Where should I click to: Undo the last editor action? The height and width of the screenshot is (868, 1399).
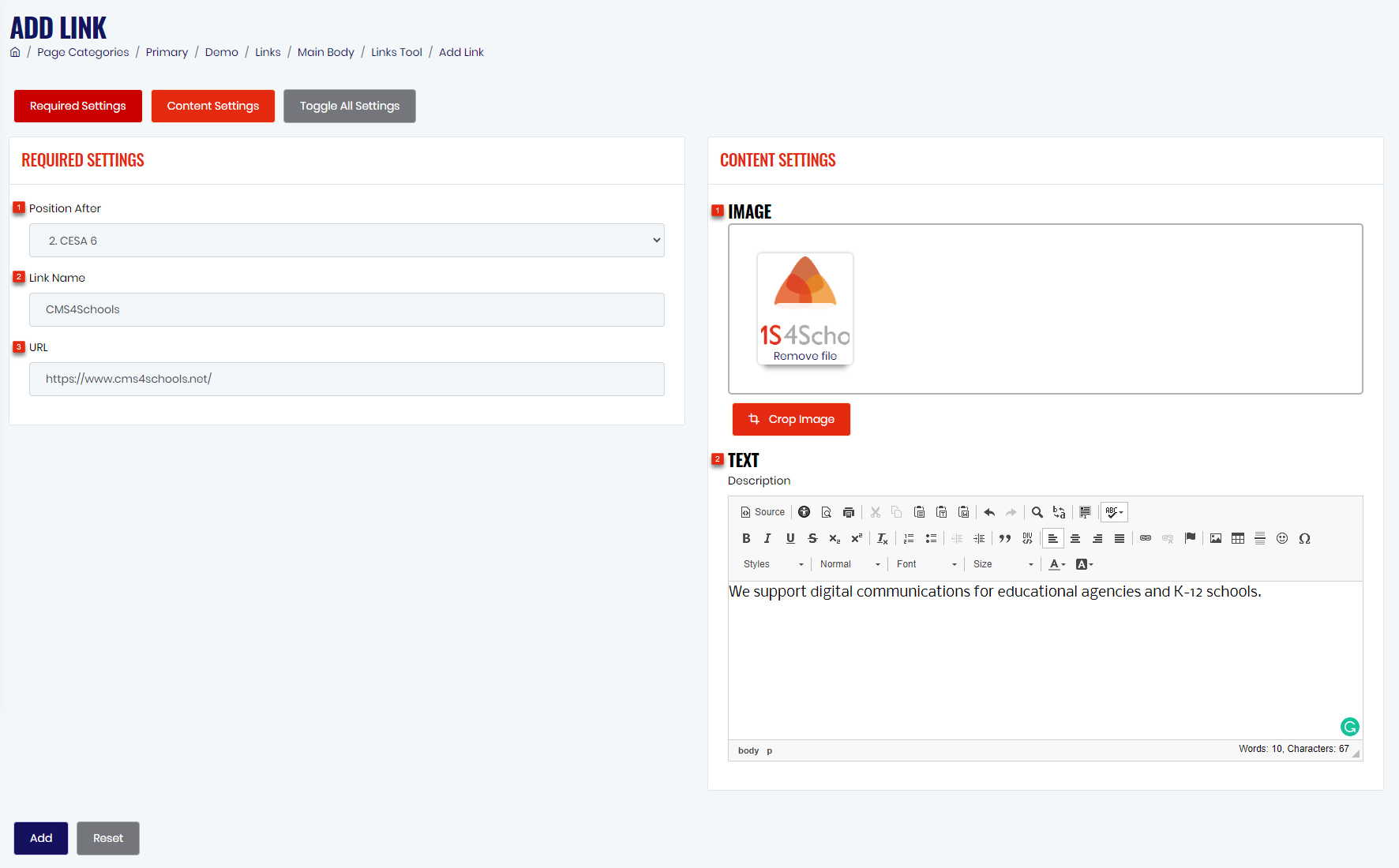[989, 512]
